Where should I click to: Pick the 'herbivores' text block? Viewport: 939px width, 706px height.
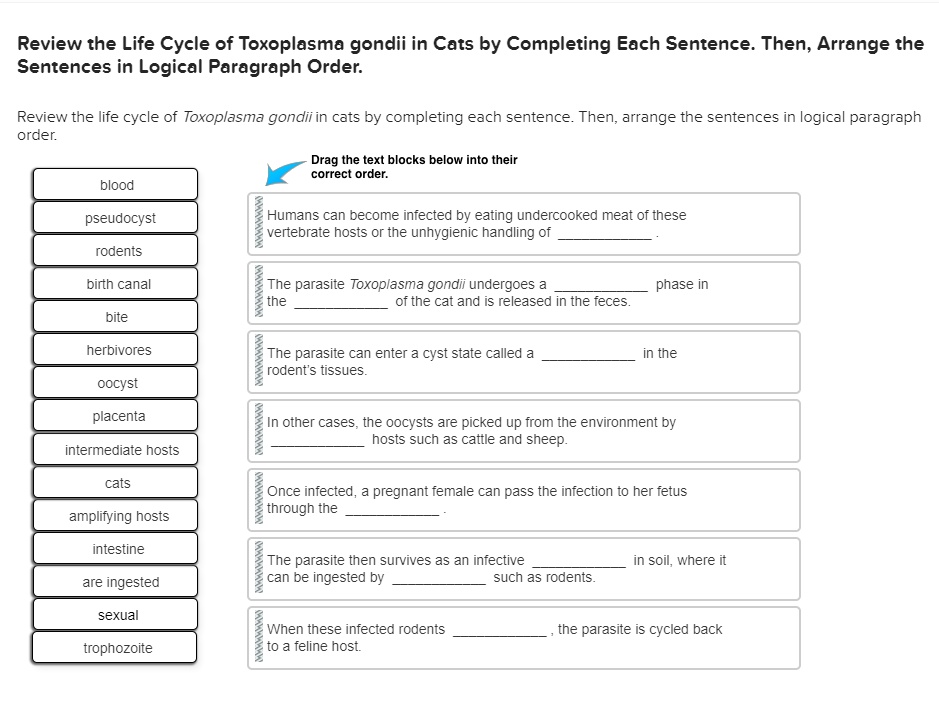pos(115,349)
